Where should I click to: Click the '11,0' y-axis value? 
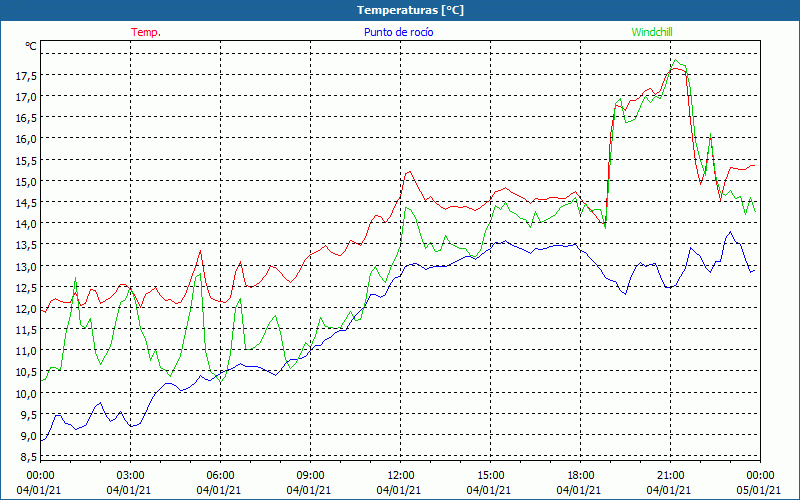tap(27, 351)
